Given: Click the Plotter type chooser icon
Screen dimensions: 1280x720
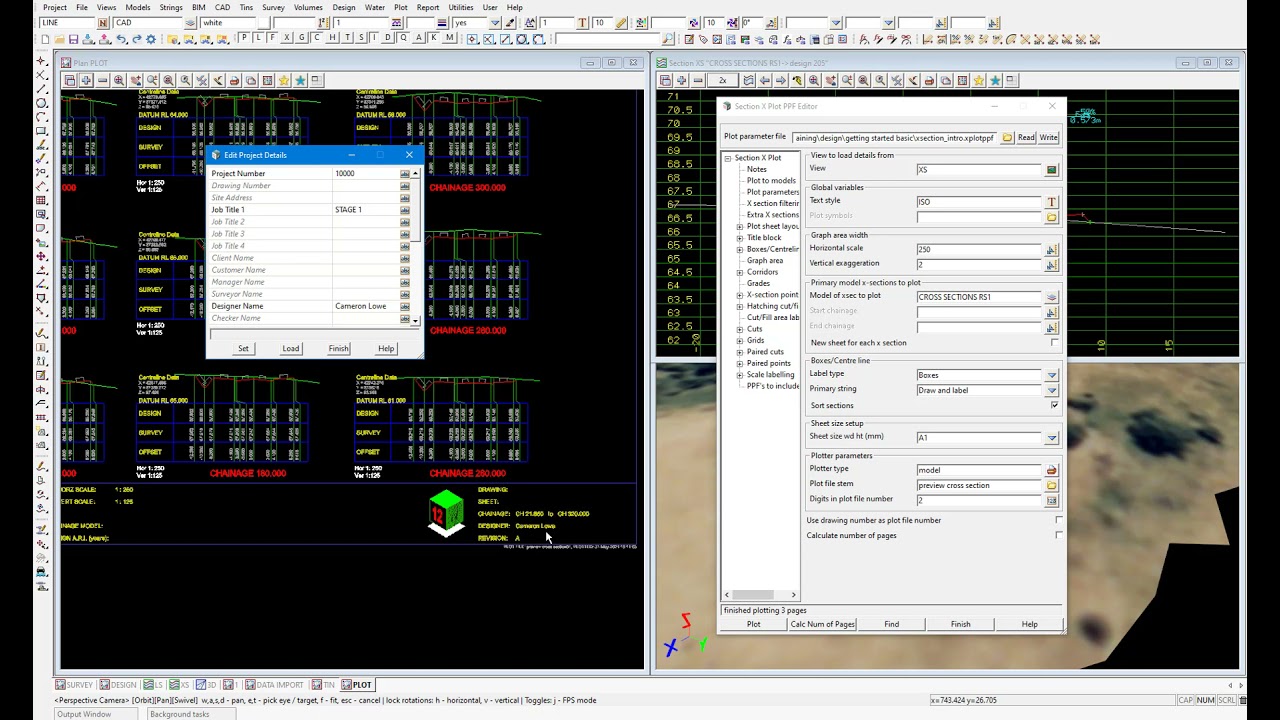Looking at the screenshot, I should pos(1051,470).
